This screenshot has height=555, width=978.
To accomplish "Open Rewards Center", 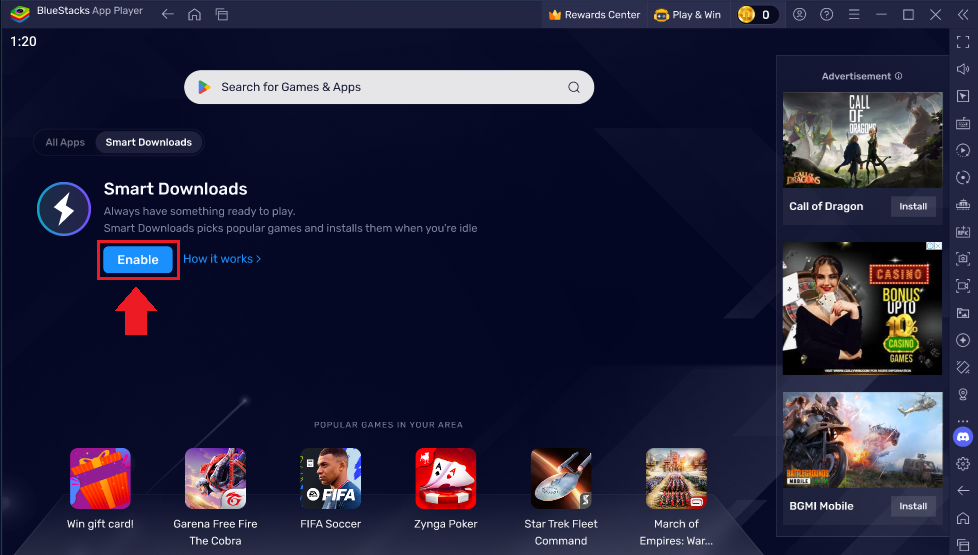I will [594, 14].
